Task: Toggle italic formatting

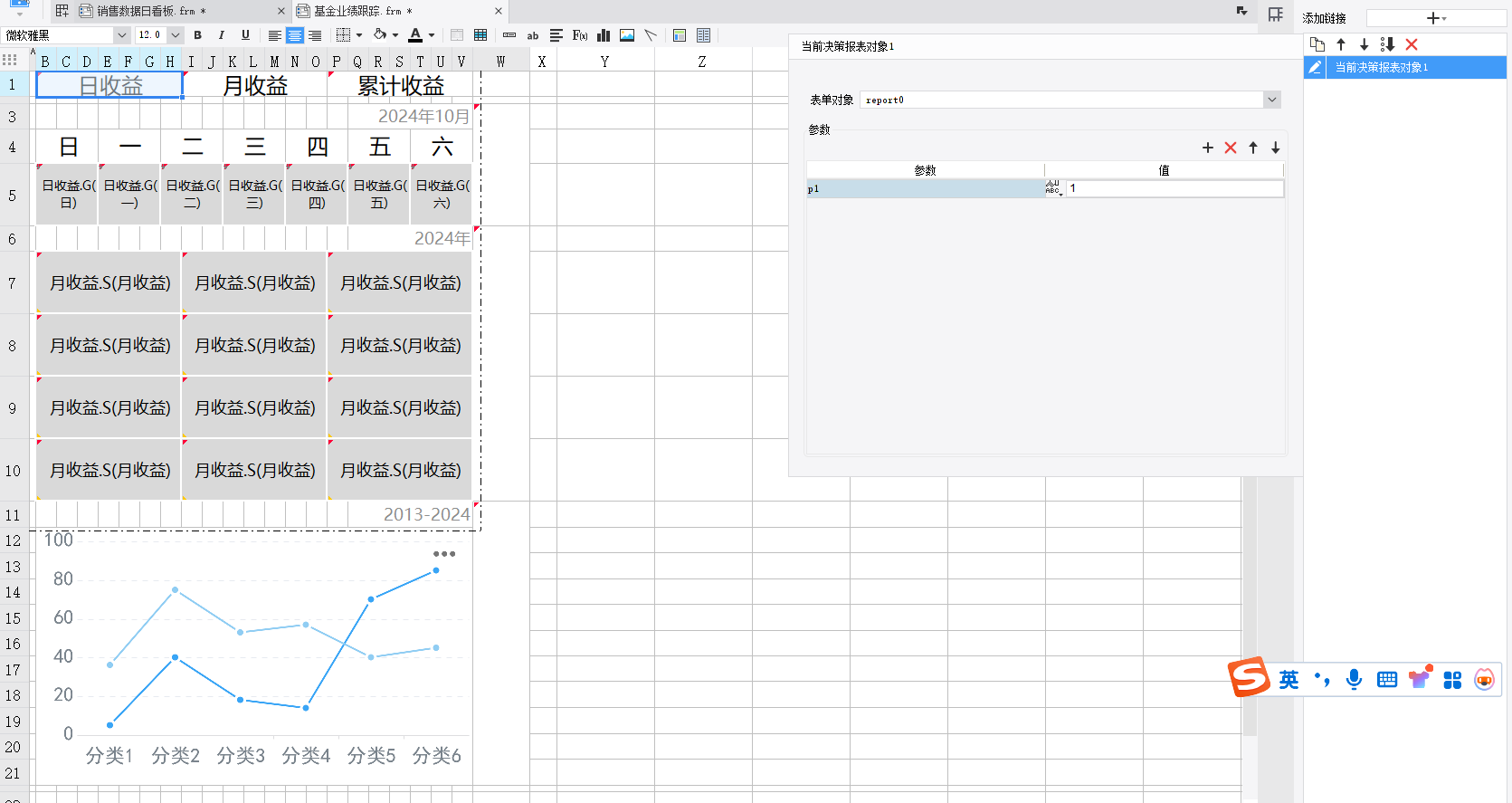Action: click(x=222, y=35)
